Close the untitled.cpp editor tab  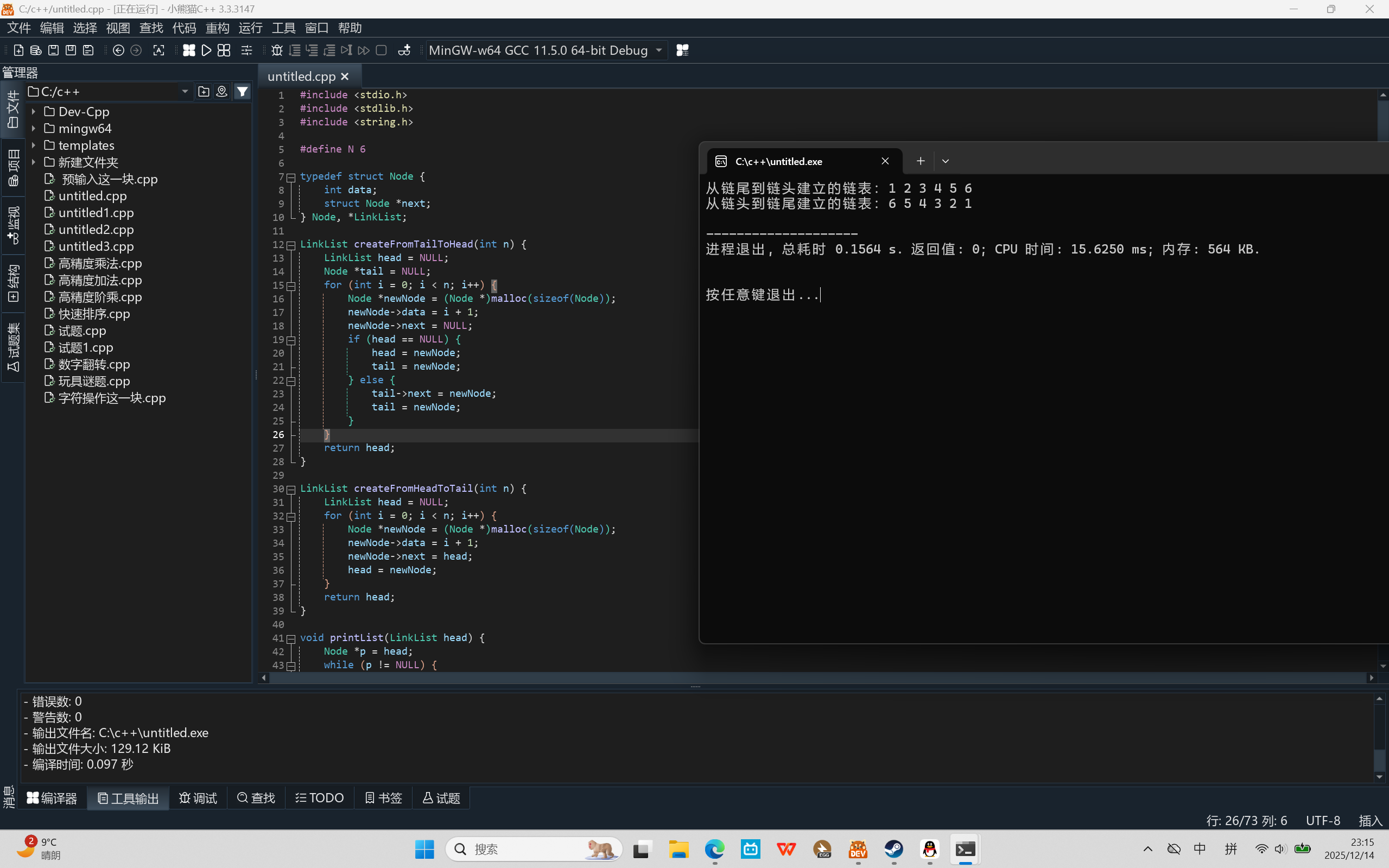click(345, 77)
